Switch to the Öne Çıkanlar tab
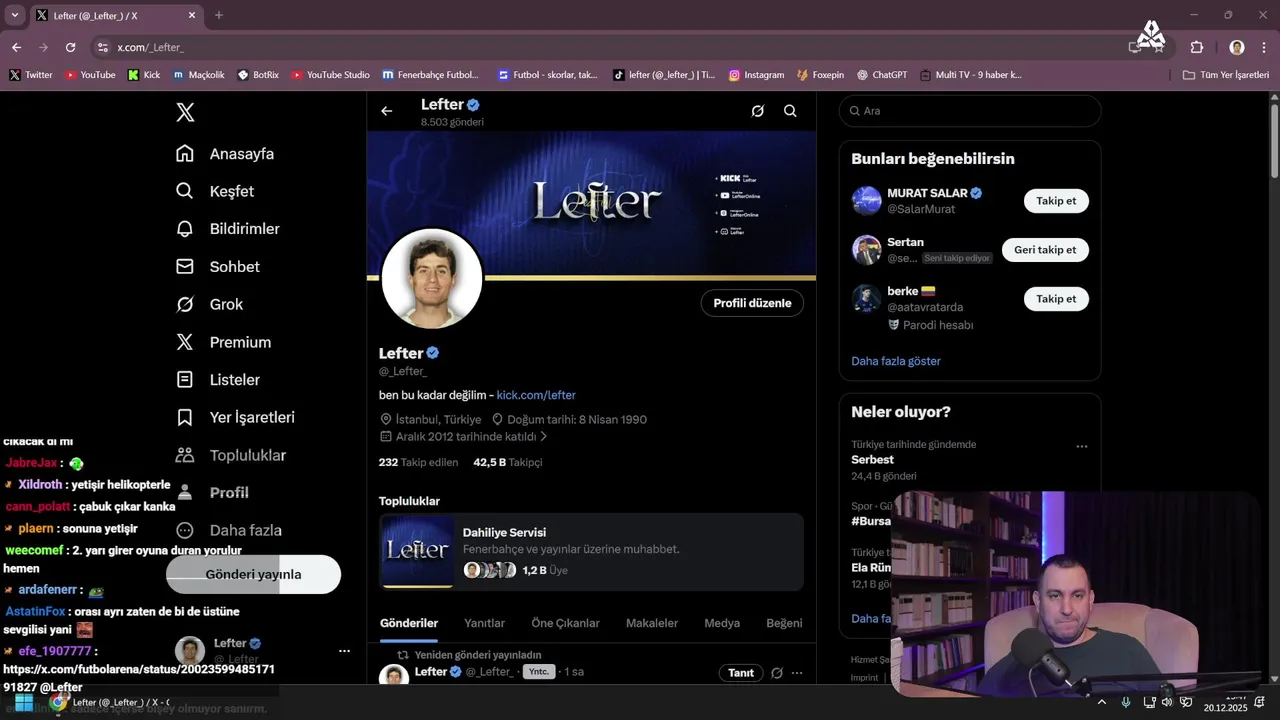This screenshot has height=720, width=1280. tap(565, 623)
